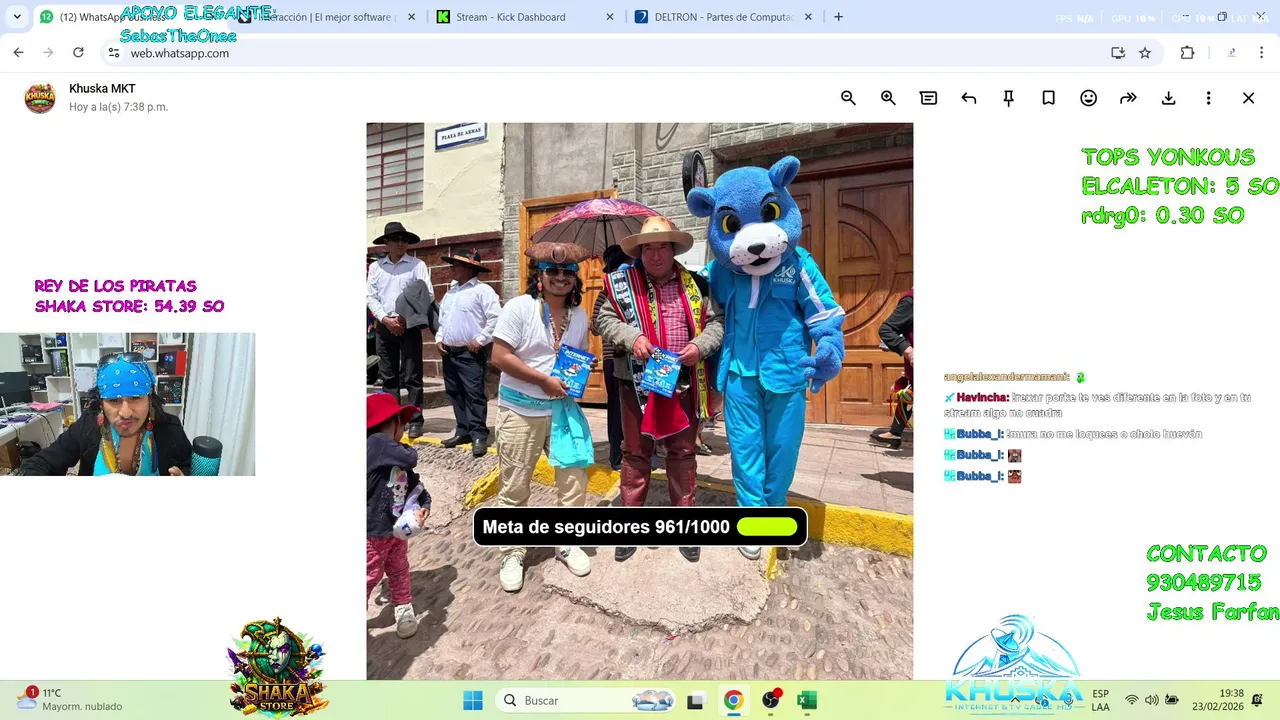The image size is (1280, 720).
Task: Reply to this photo message
Action: pos(968,98)
